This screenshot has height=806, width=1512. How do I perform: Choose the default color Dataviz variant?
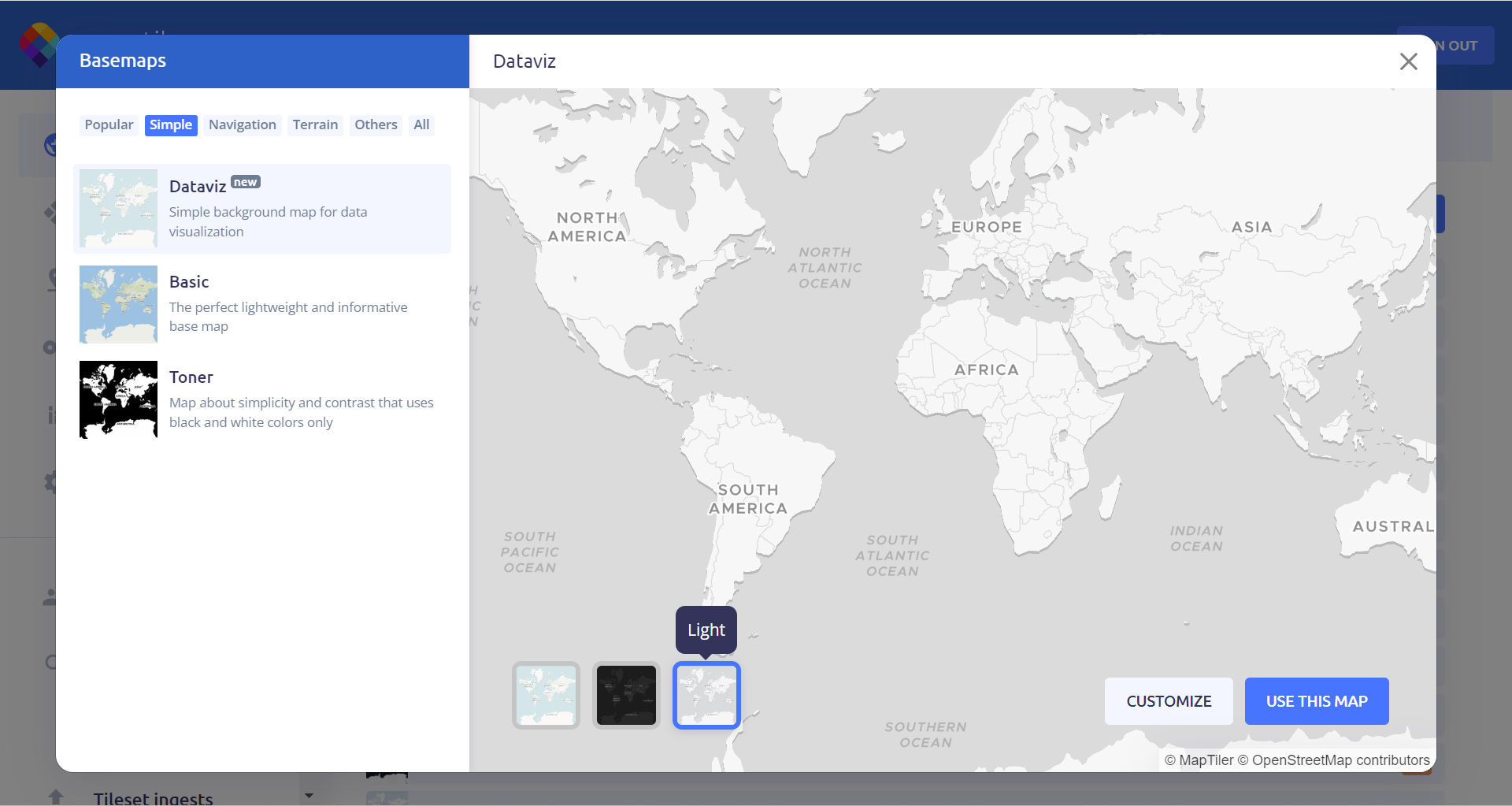pyautogui.click(x=546, y=695)
